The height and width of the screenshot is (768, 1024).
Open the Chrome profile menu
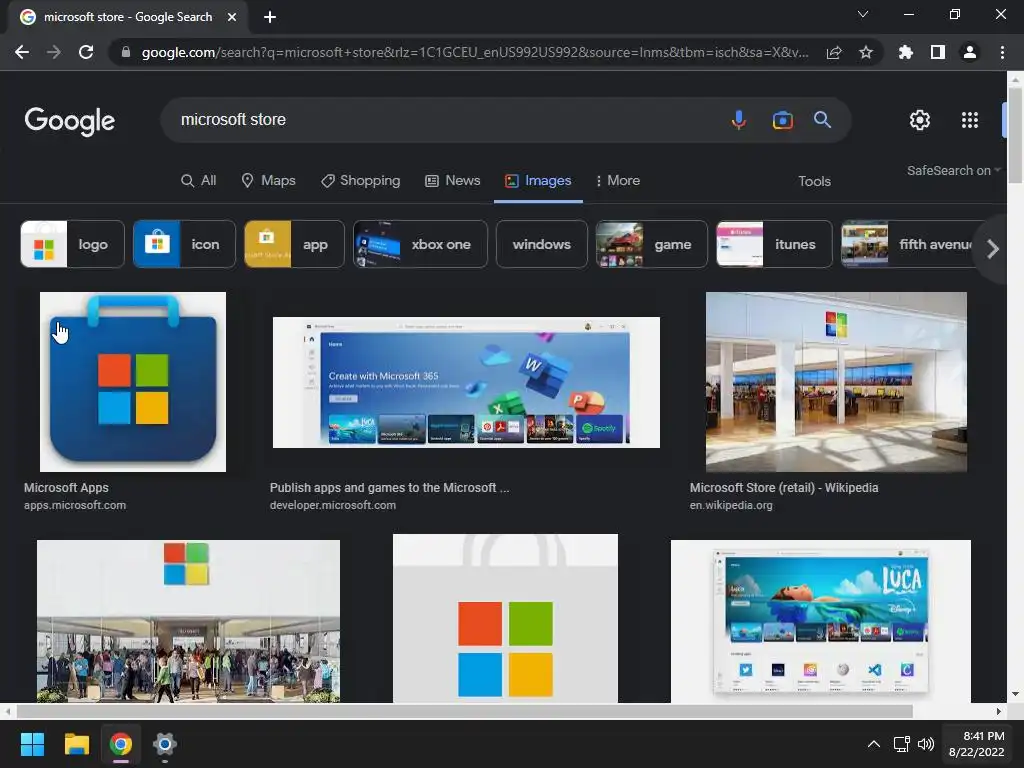970,52
